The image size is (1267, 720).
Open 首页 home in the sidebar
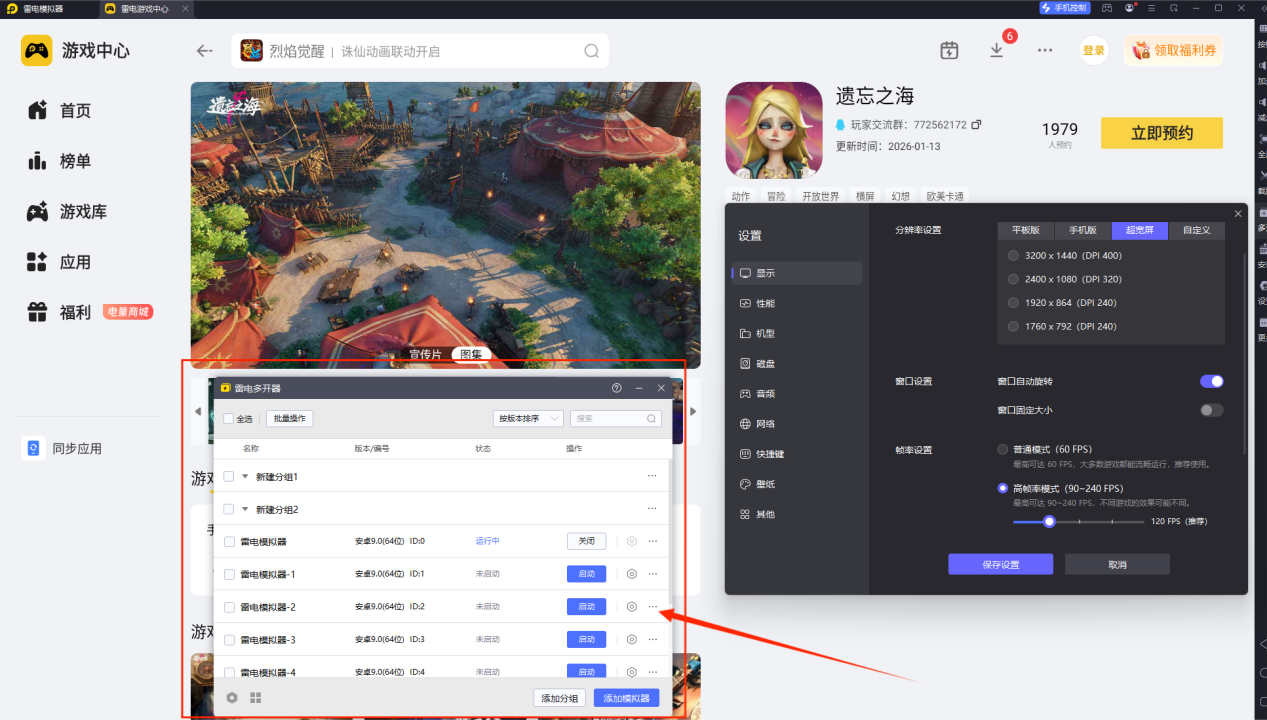pyautogui.click(x=60, y=111)
